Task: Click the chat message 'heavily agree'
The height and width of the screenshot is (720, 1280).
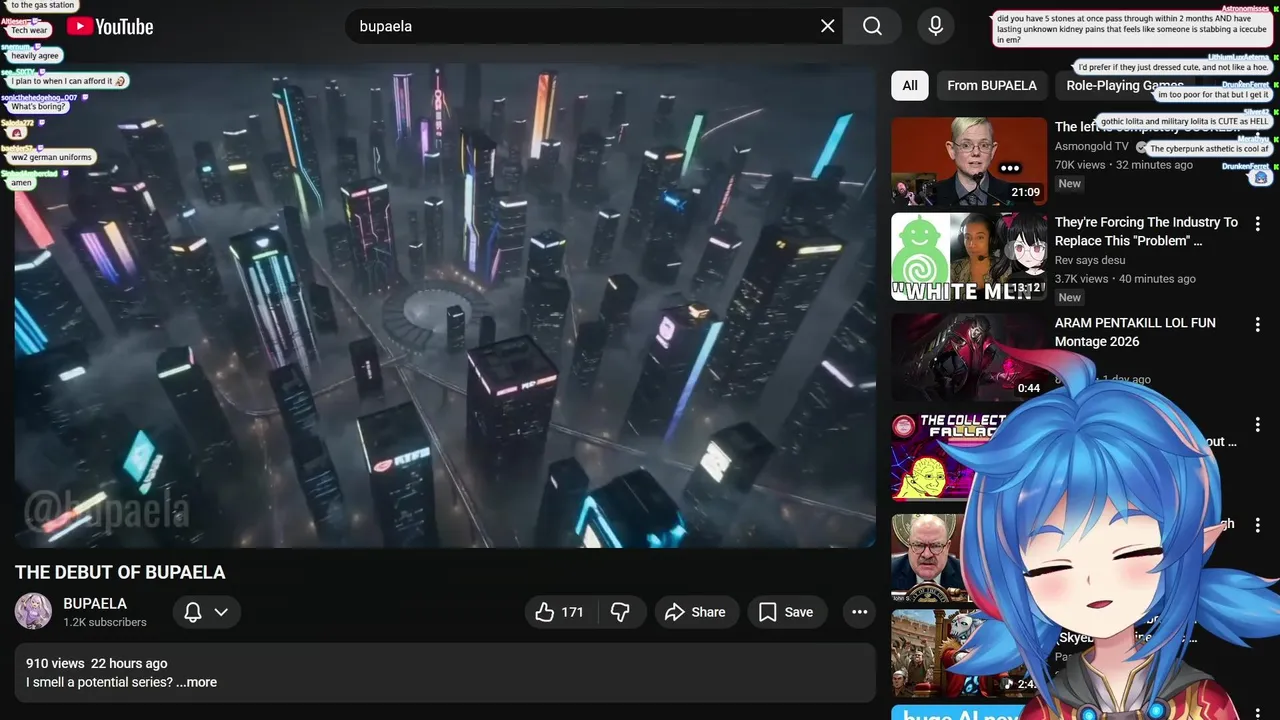Action: click(35, 56)
